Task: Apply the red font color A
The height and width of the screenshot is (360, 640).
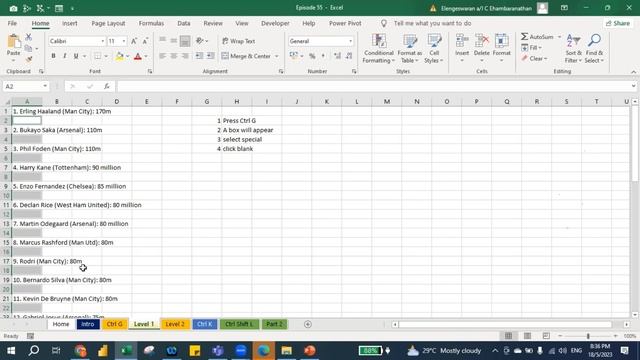Action: click(x=138, y=56)
